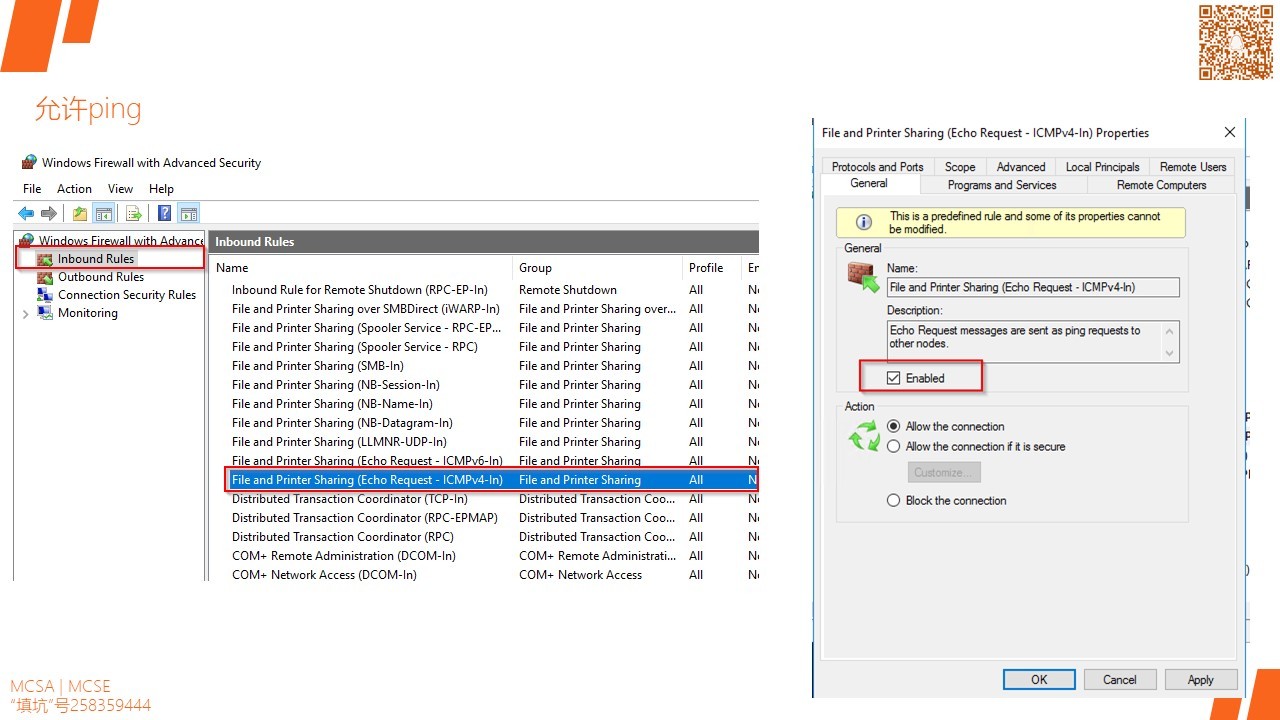This screenshot has width=1280, height=720.
Task: Click the blue Help question mark icon
Action: tap(165, 213)
